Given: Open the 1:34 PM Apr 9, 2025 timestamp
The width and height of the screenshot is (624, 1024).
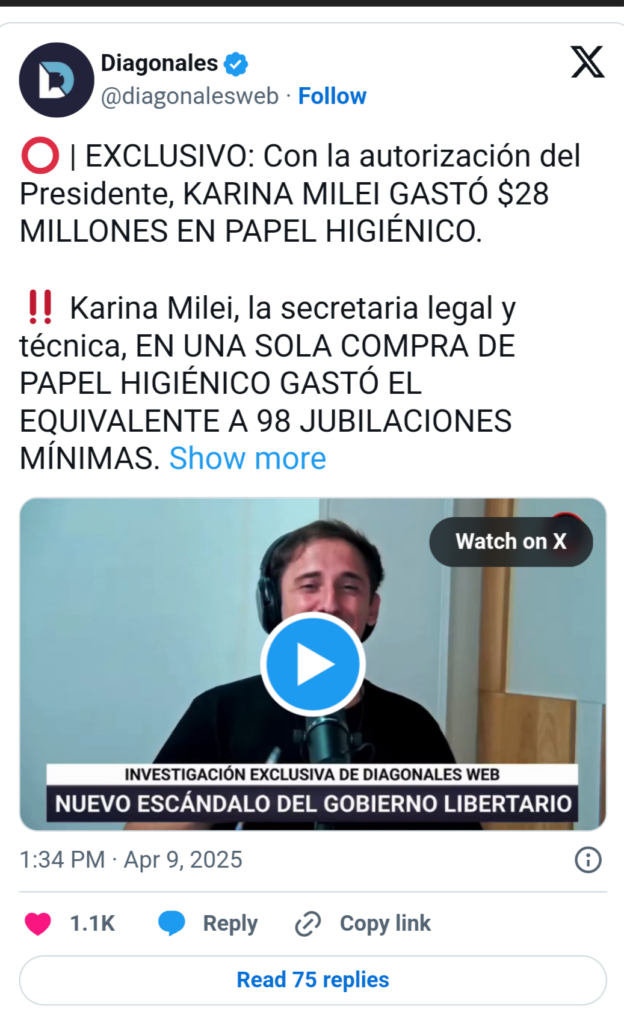Looking at the screenshot, I should [x=131, y=859].
